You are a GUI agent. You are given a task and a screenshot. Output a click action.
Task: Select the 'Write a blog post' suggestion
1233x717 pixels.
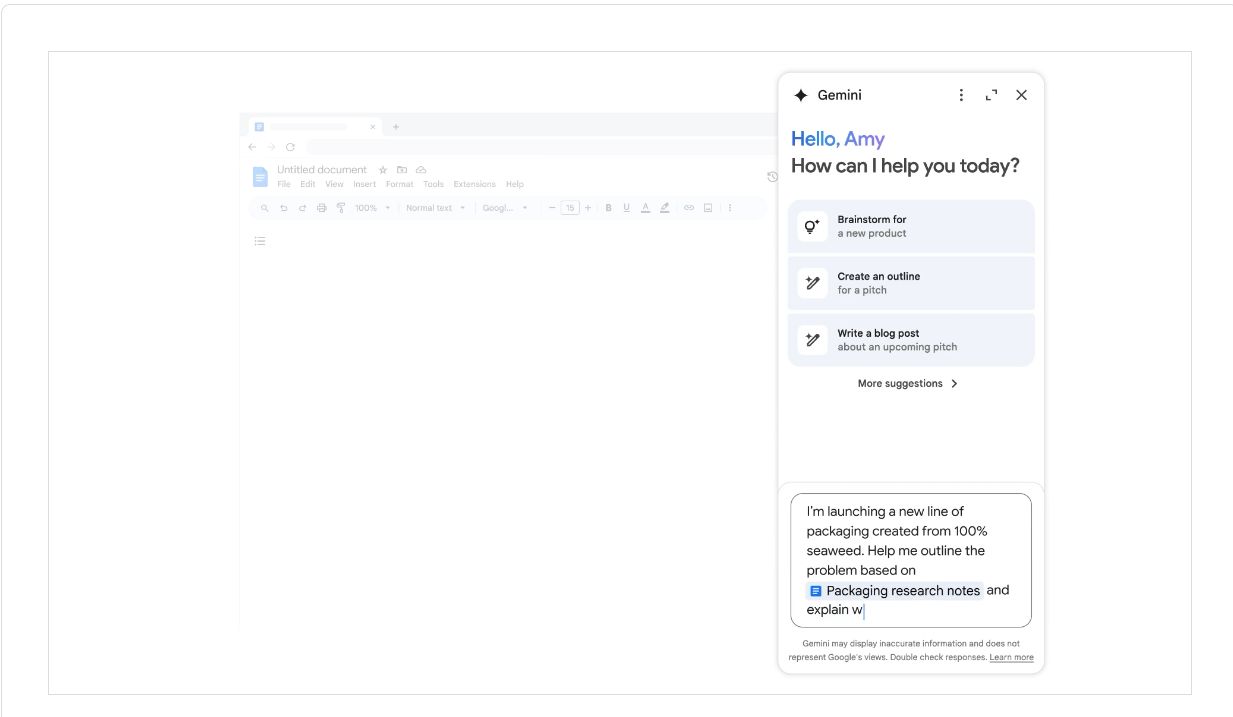pyautogui.click(x=911, y=340)
